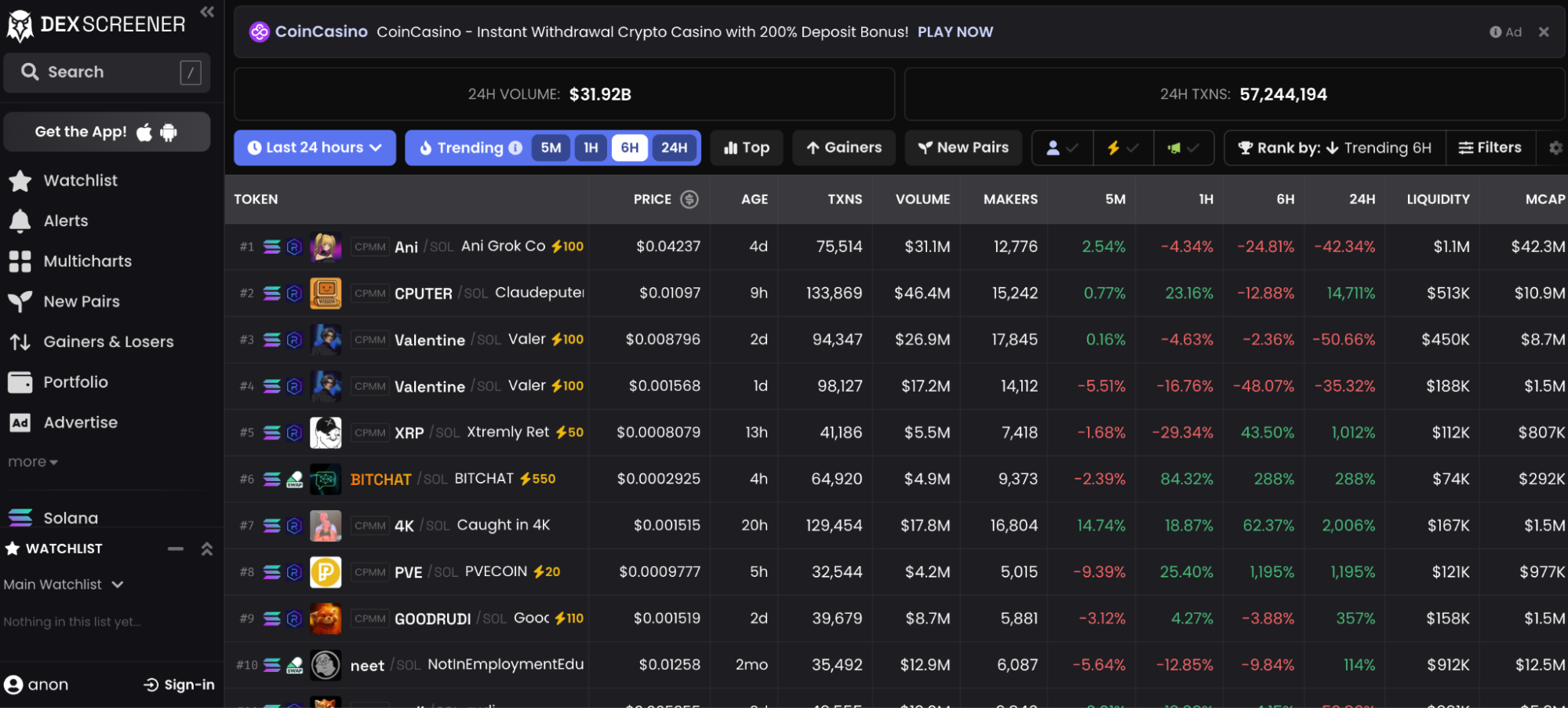Sort by the AGE column header

pos(755,199)
